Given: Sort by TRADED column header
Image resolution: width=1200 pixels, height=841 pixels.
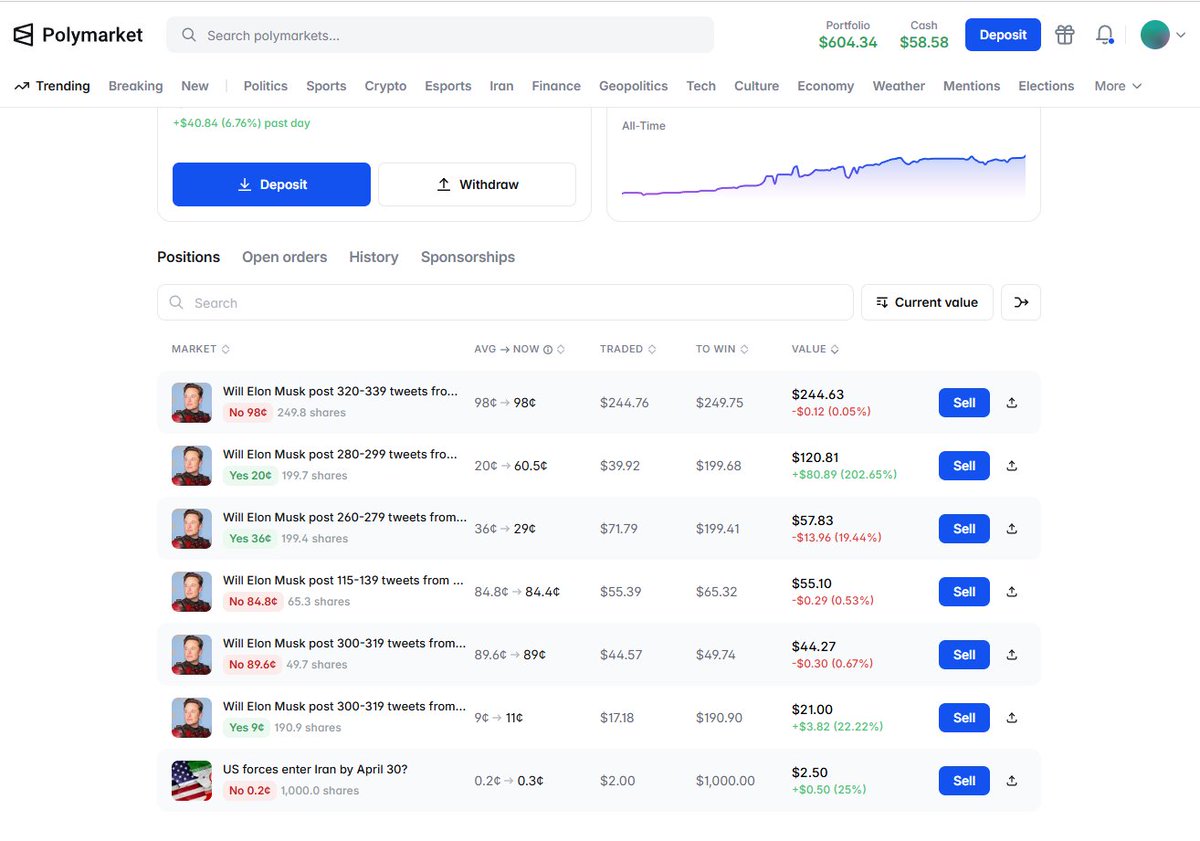Looking at the screenshot, I should click(628, 349).
